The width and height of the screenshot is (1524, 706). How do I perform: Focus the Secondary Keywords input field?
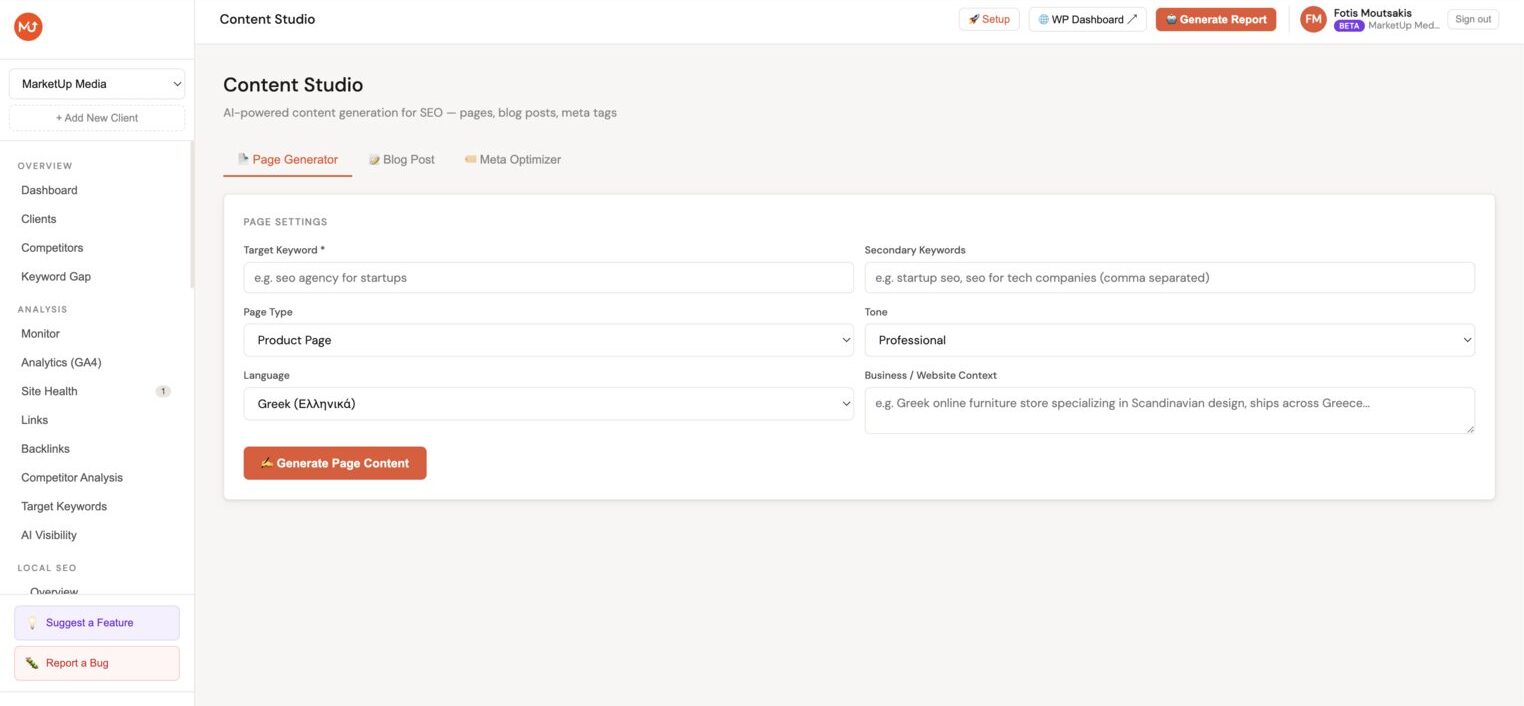[x=1169, y=278]
